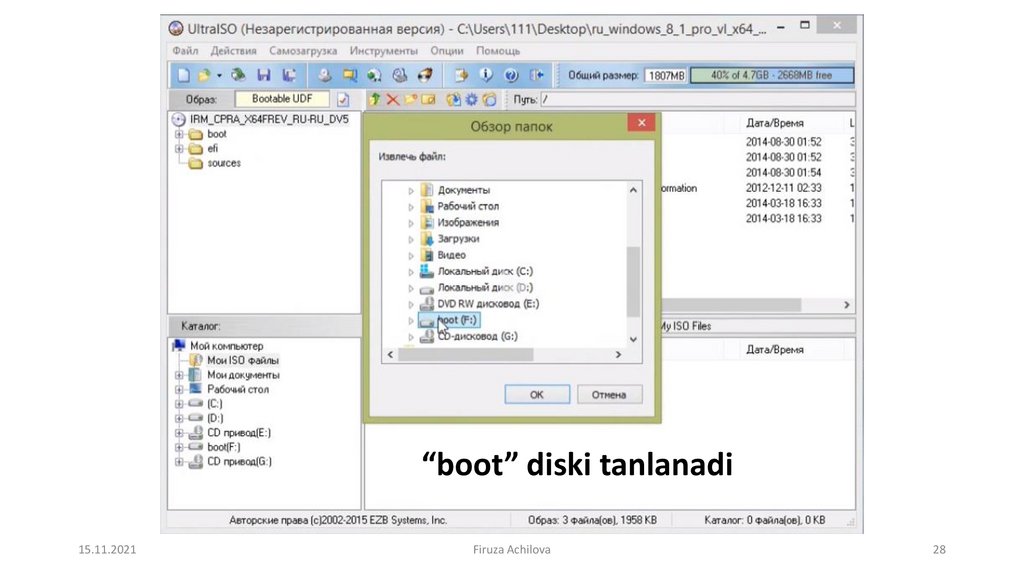Screen dimensions: 1024x576
Task: Expand Рабочий стол in the folder browser dialog
Action: point(411,207)
